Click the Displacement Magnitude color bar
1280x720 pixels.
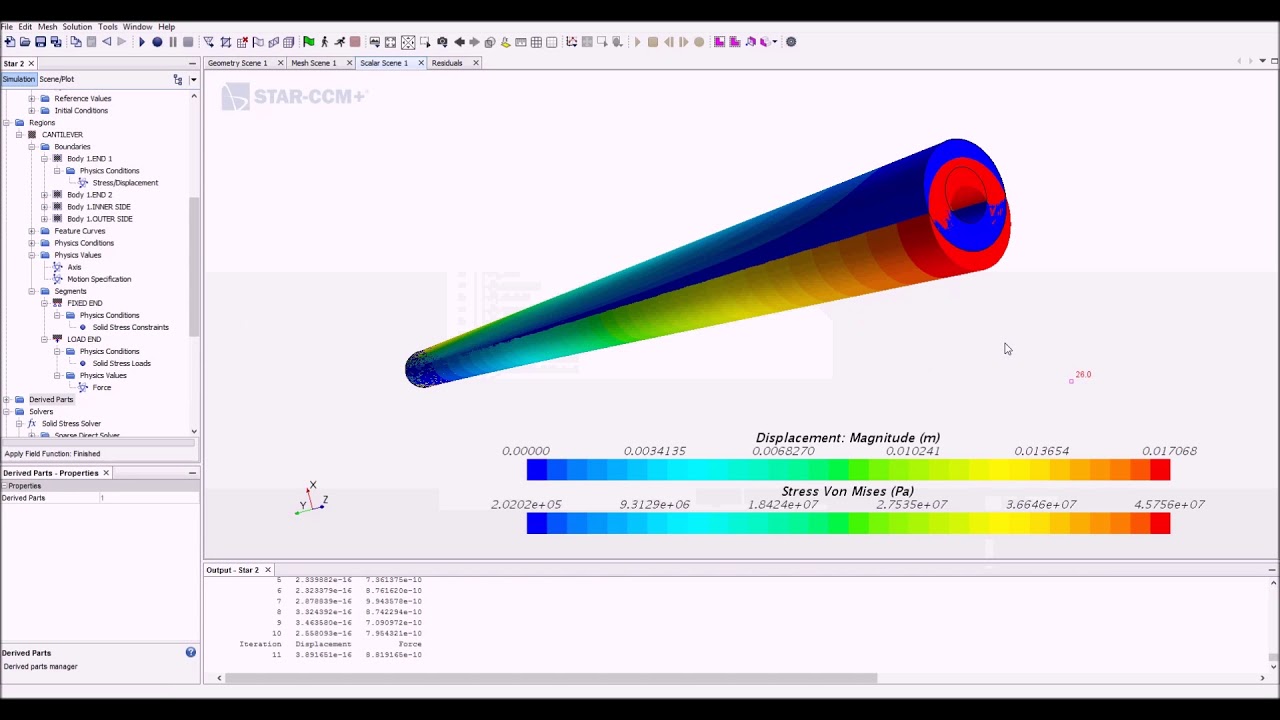point(848,470)
